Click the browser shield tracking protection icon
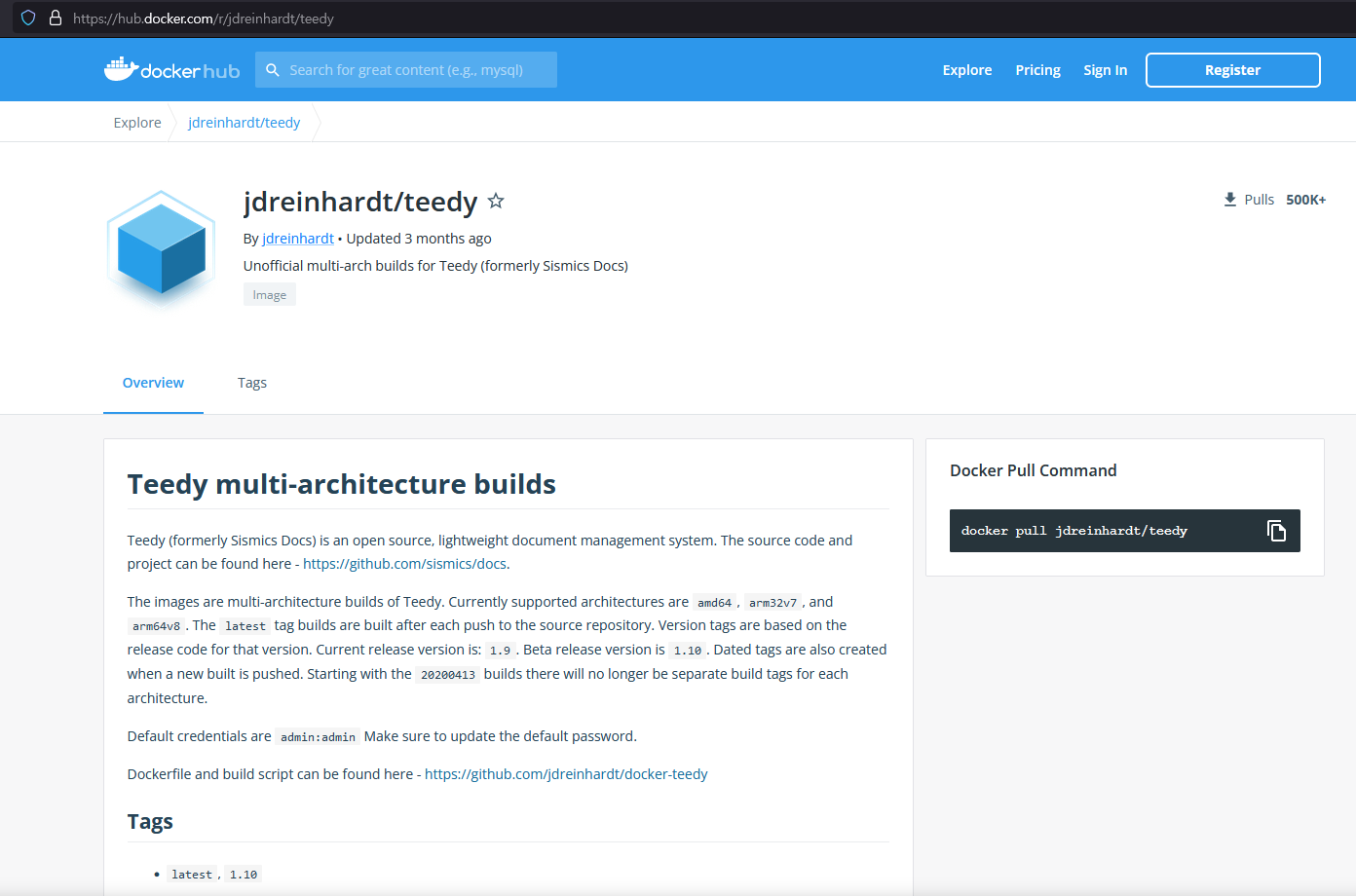Viewport: 1356px width, 896px height. pos(28,18)
